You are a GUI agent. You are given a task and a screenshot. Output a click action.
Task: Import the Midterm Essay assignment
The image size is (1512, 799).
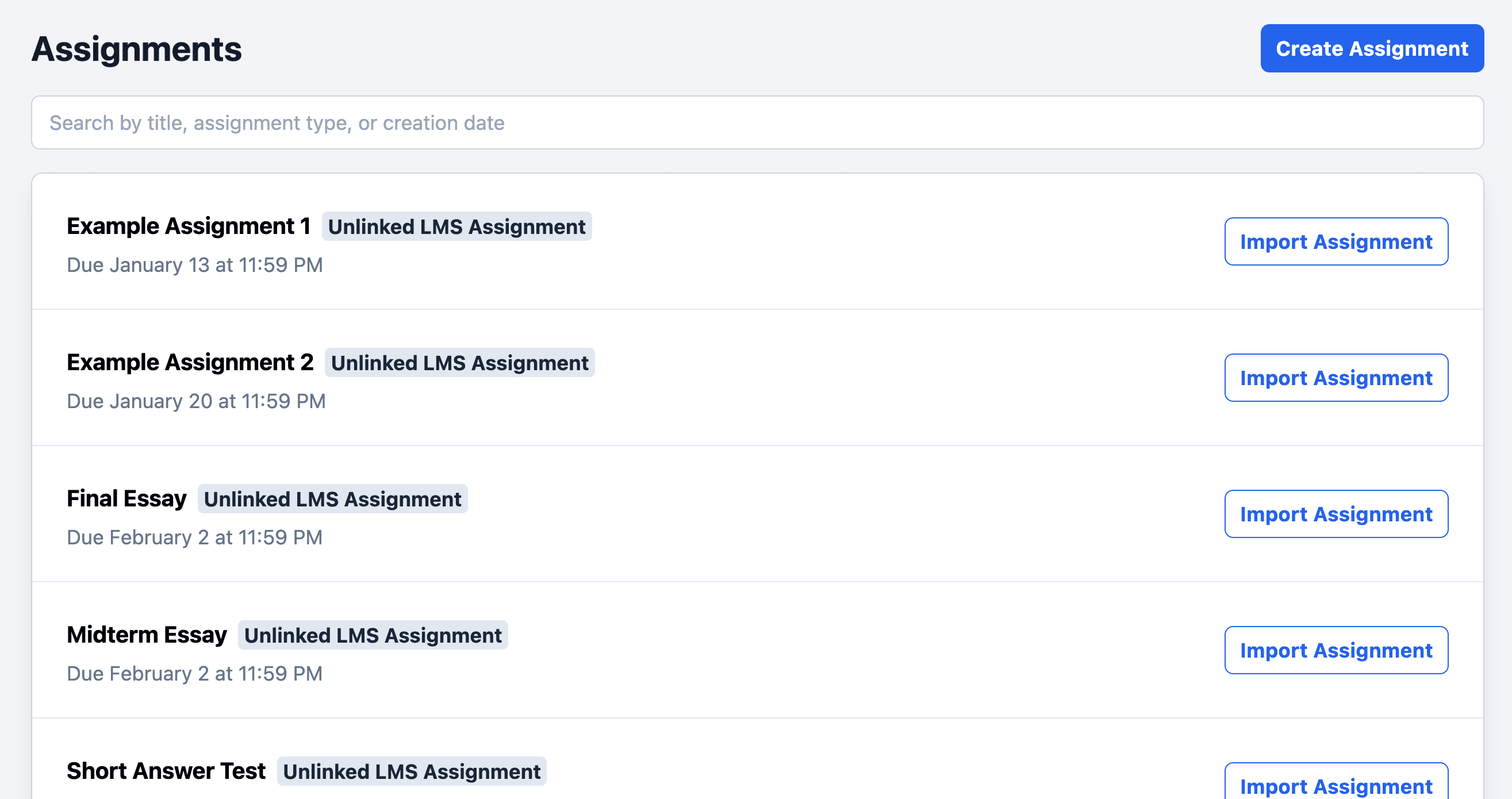(x=1337, y=650)
